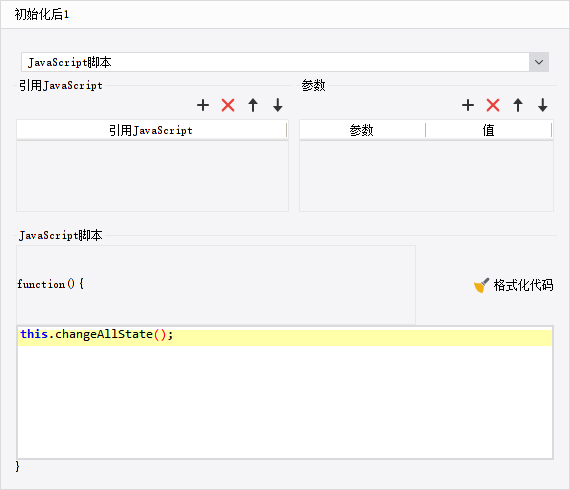Move selected parameter up
The width and height of the screenshot is (570, 490).
518,105
